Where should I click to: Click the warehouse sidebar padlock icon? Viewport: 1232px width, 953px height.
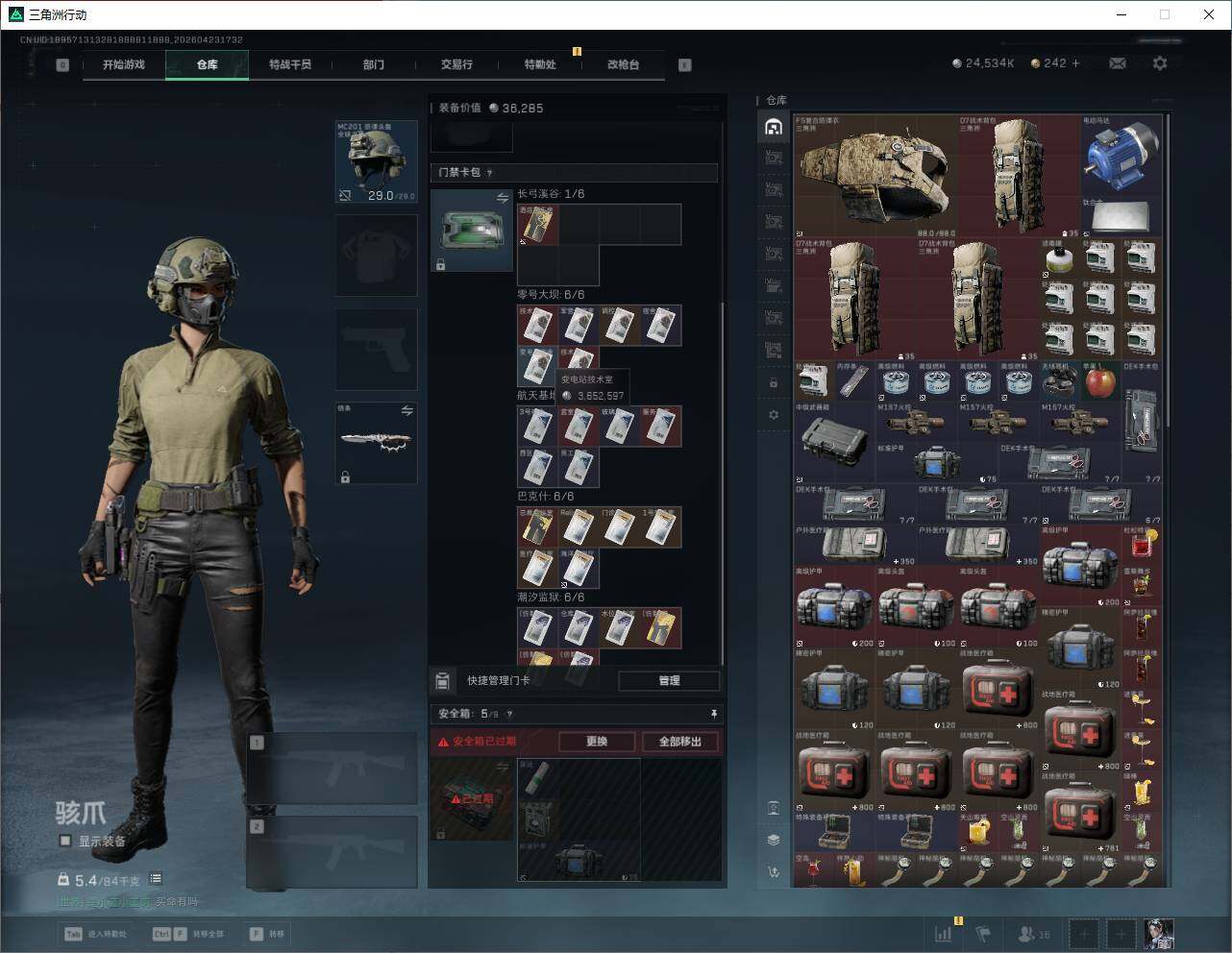click(774, 382)
